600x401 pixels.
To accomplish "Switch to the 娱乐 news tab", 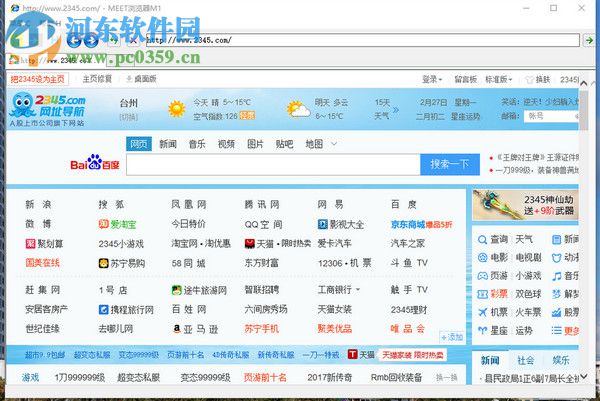I will click(561, 360).
